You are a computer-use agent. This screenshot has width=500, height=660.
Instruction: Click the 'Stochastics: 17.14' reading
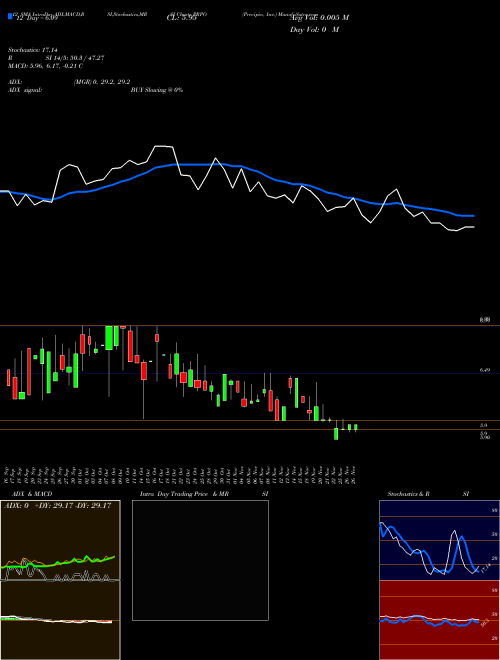point(32,50)
